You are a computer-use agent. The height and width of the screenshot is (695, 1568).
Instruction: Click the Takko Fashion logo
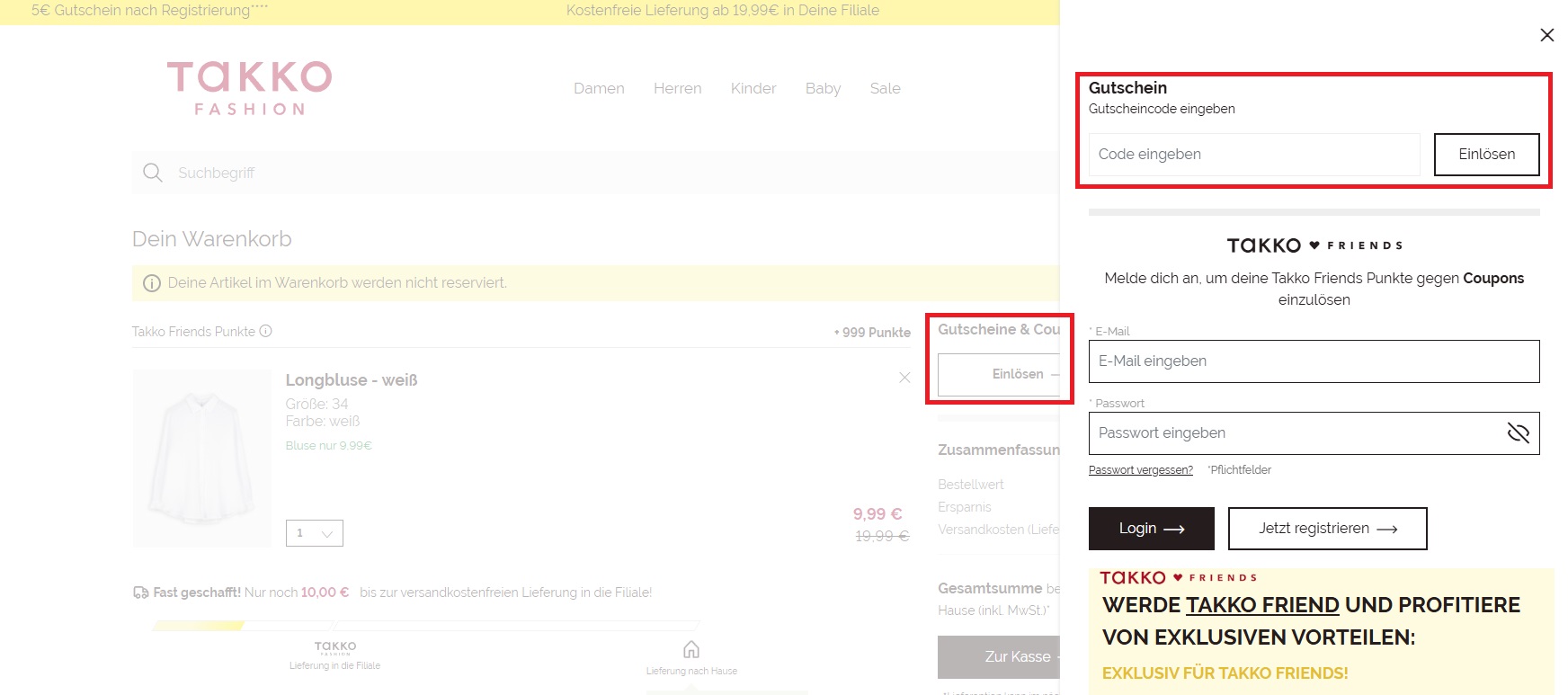point(249,88)
